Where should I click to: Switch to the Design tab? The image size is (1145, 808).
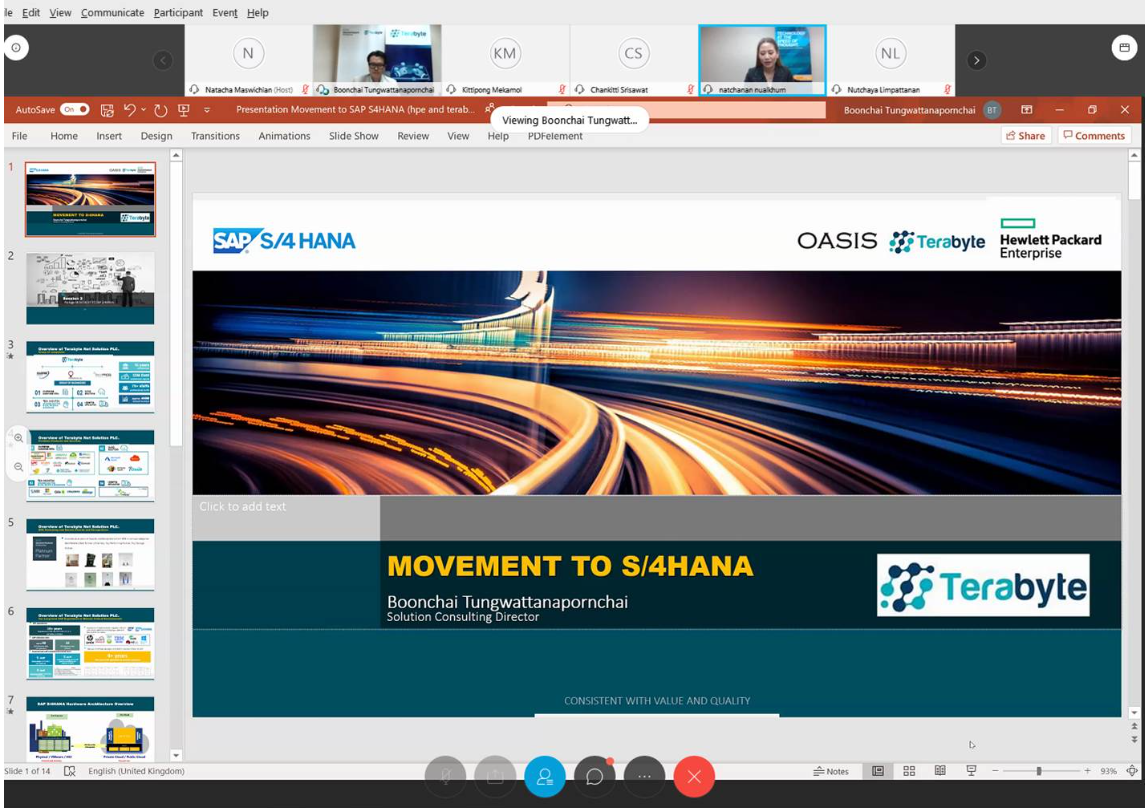(156, 136)
